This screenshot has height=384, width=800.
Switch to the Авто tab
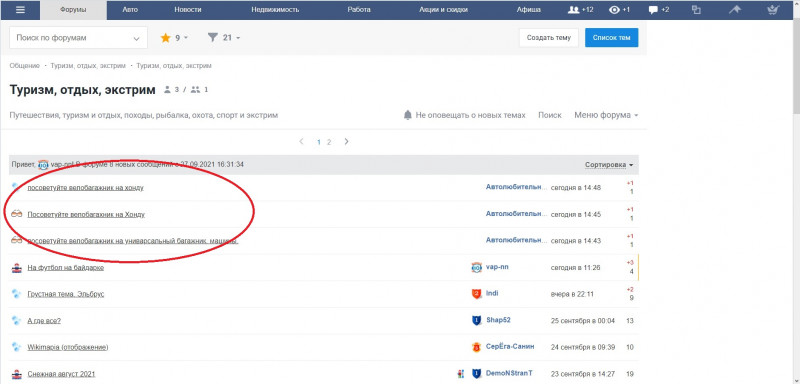pos(130,10)
